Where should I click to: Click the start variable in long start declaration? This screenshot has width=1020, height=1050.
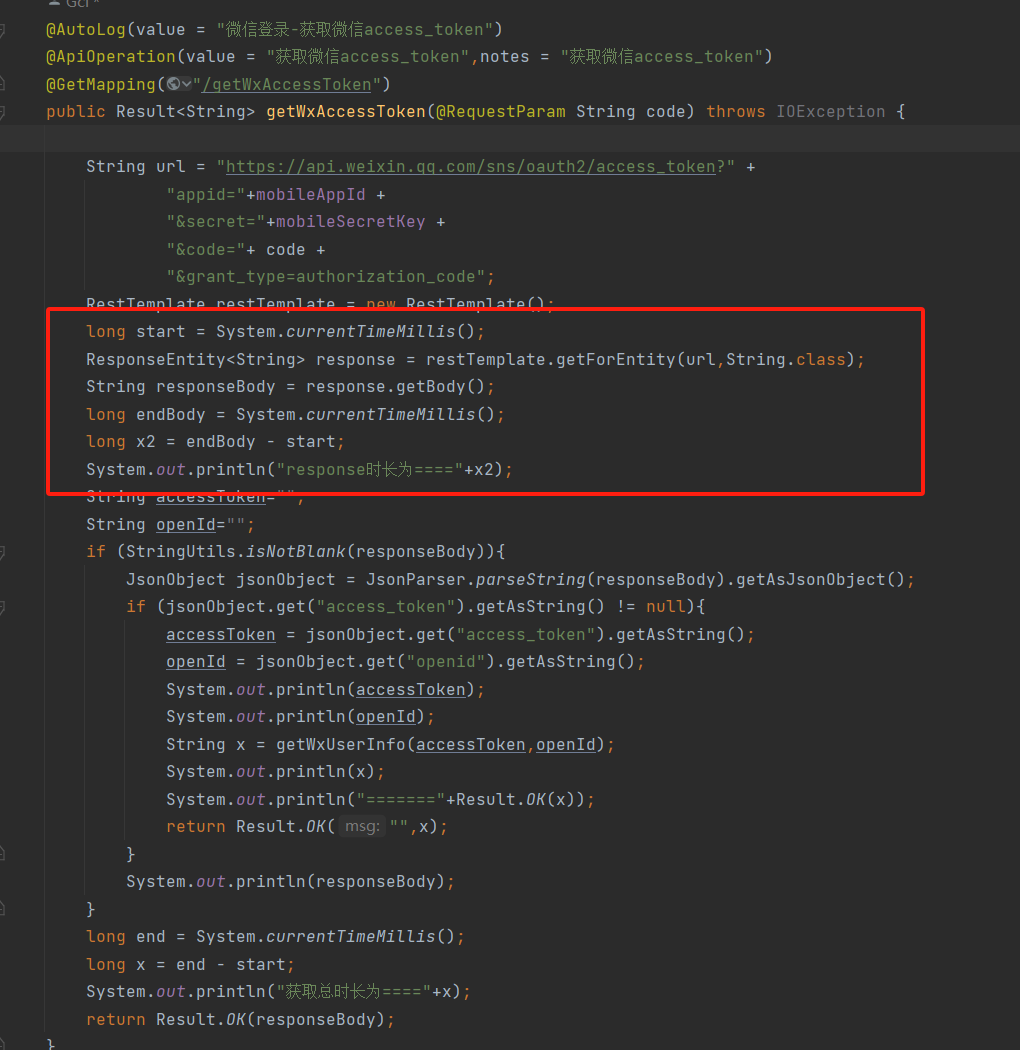(161, 331)
